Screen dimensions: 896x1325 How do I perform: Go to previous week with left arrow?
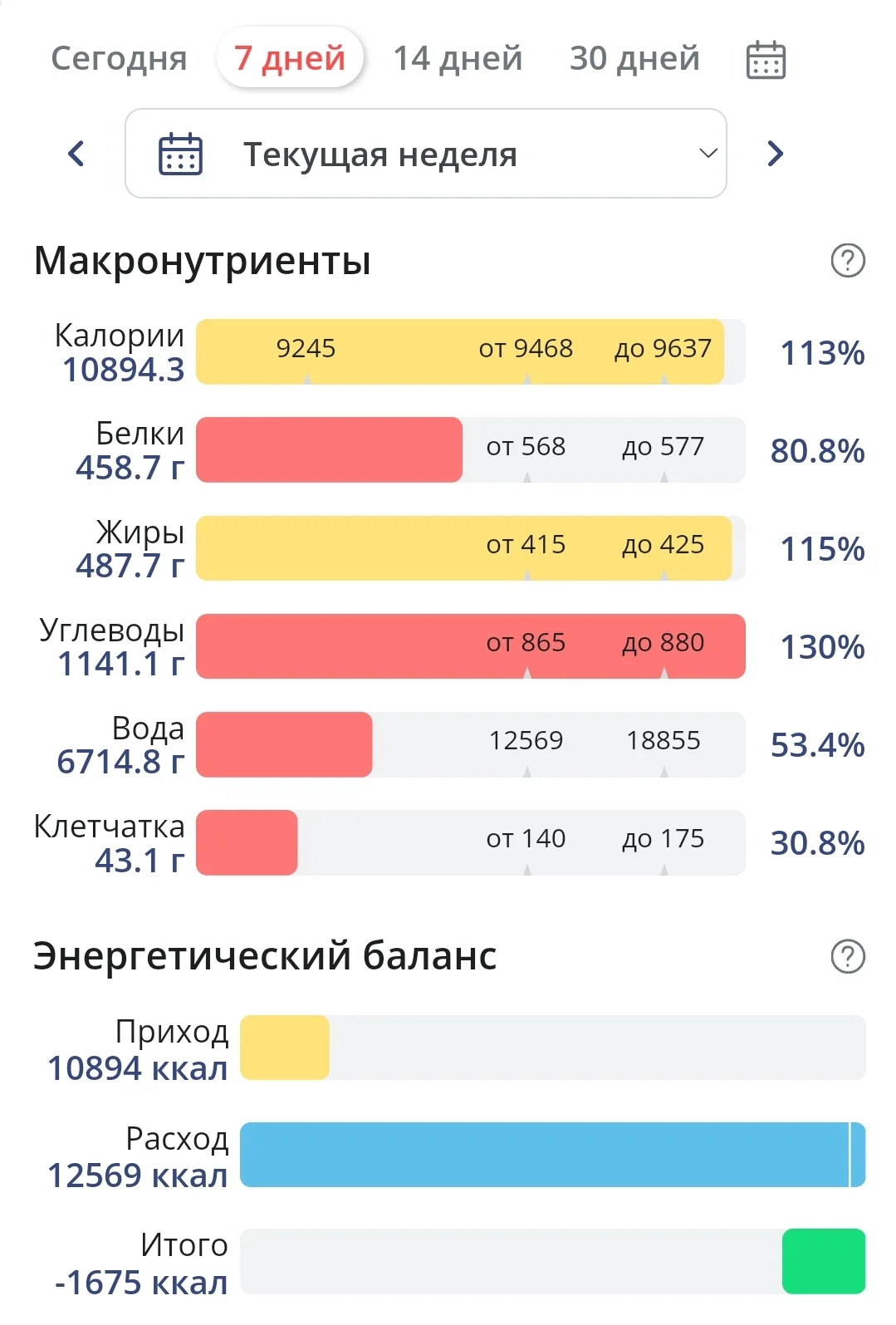point(76,154)
